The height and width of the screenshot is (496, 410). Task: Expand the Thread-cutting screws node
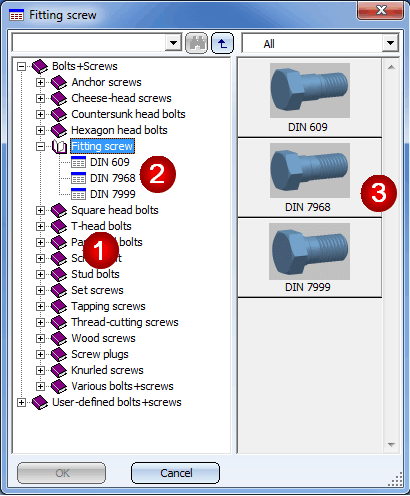(40, 322)
